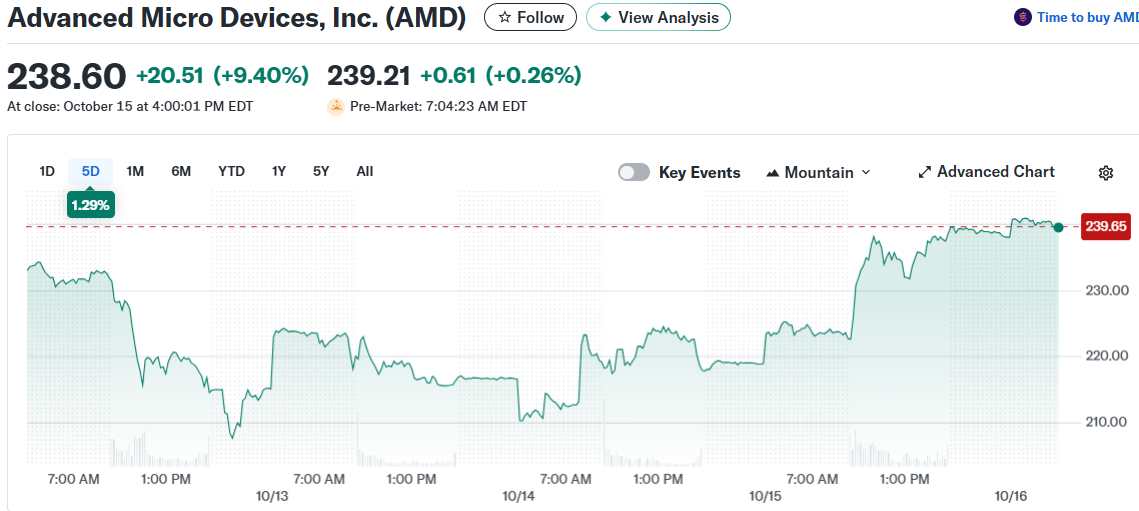Show the 1Y chart range
Screen dimensions: 1139x511
279,171
